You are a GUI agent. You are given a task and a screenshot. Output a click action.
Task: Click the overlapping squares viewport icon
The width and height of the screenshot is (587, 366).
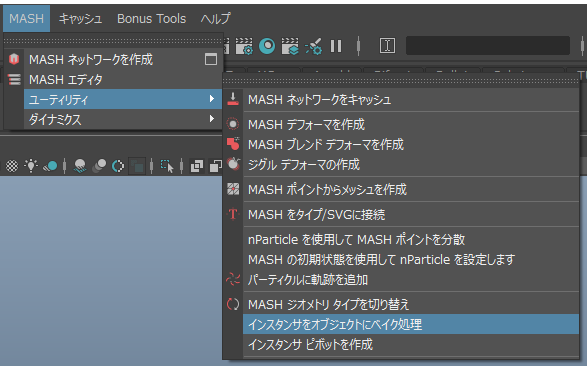[197, 166]
